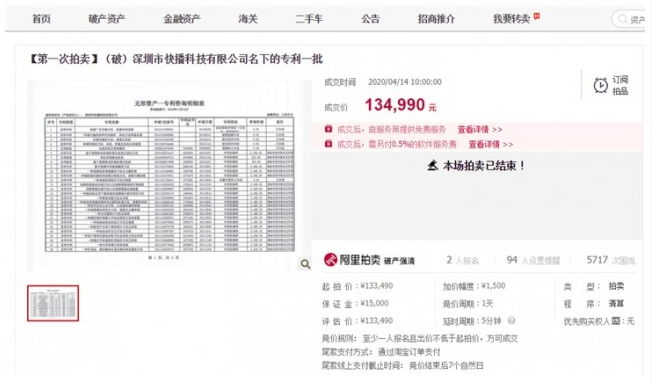Open the main patent list image
The image size is (652, 384).
point(169,176)
